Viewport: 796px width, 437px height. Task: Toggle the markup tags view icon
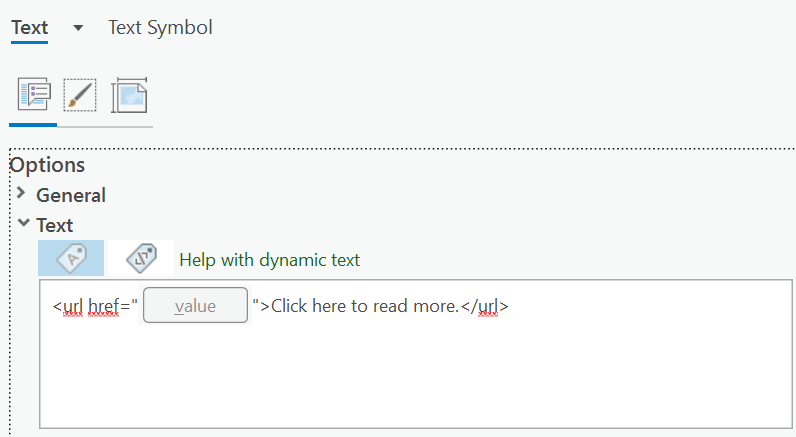[141, 259]
